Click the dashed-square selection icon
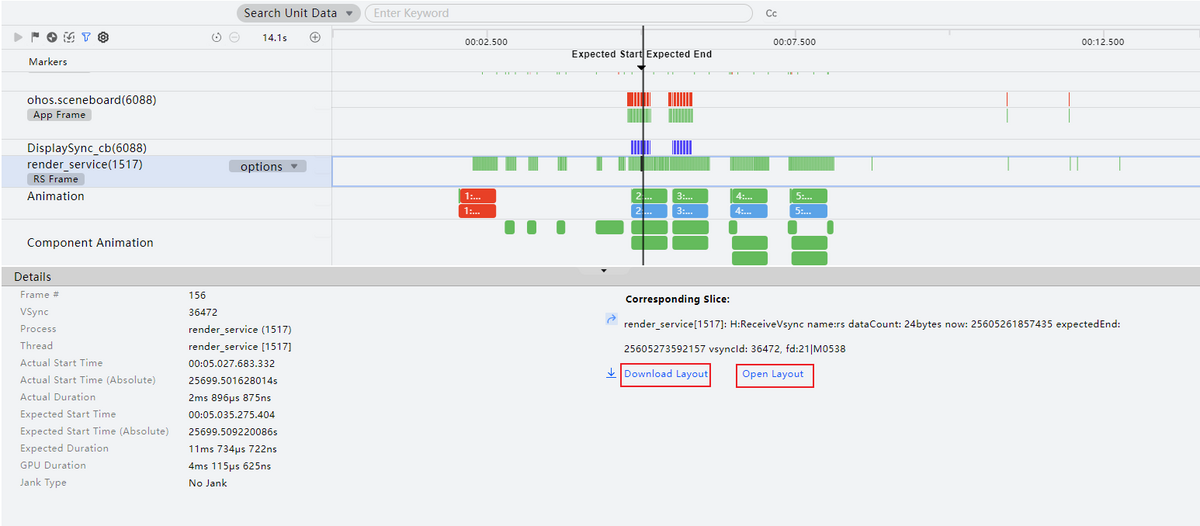1200x526 pixels. [x=68, y=37]
